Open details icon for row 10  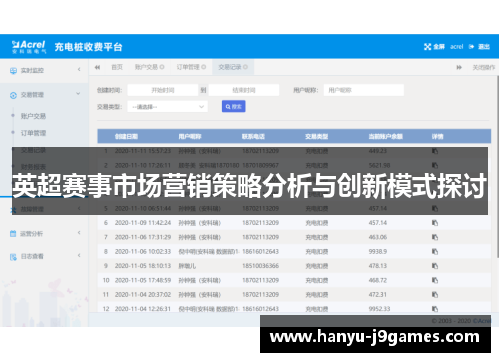pyautogui.click(x=435, y=280)
